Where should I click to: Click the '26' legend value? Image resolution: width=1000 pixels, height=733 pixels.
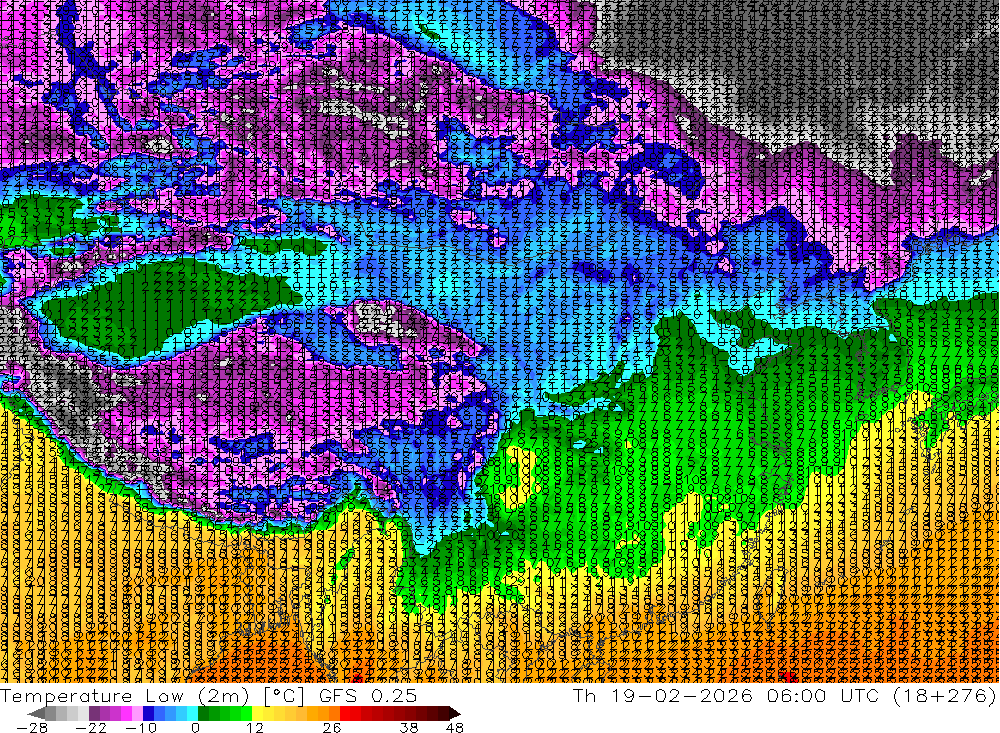(x=332, y=728)
